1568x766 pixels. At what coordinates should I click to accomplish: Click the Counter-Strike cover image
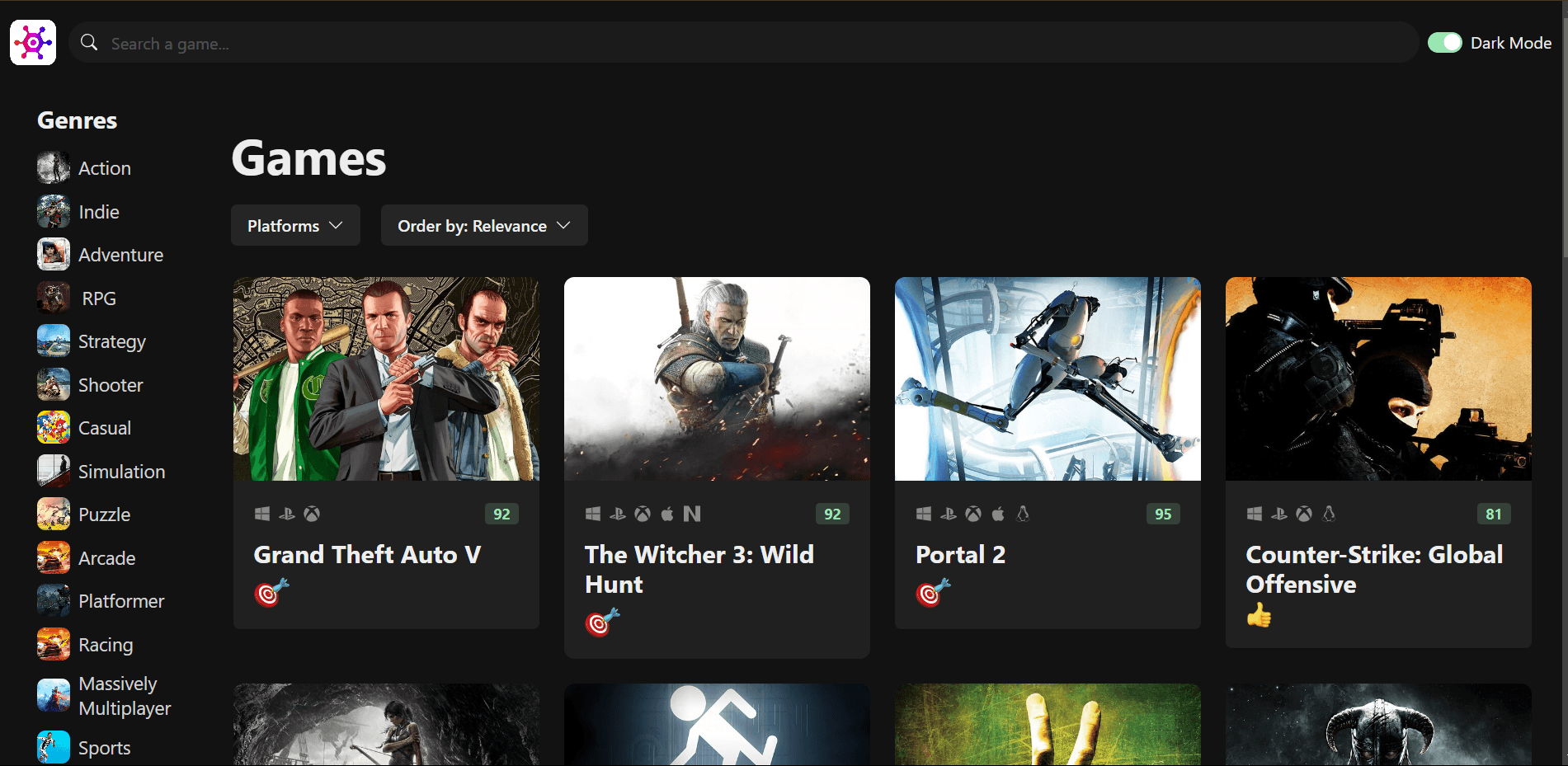pos(1377,378)
